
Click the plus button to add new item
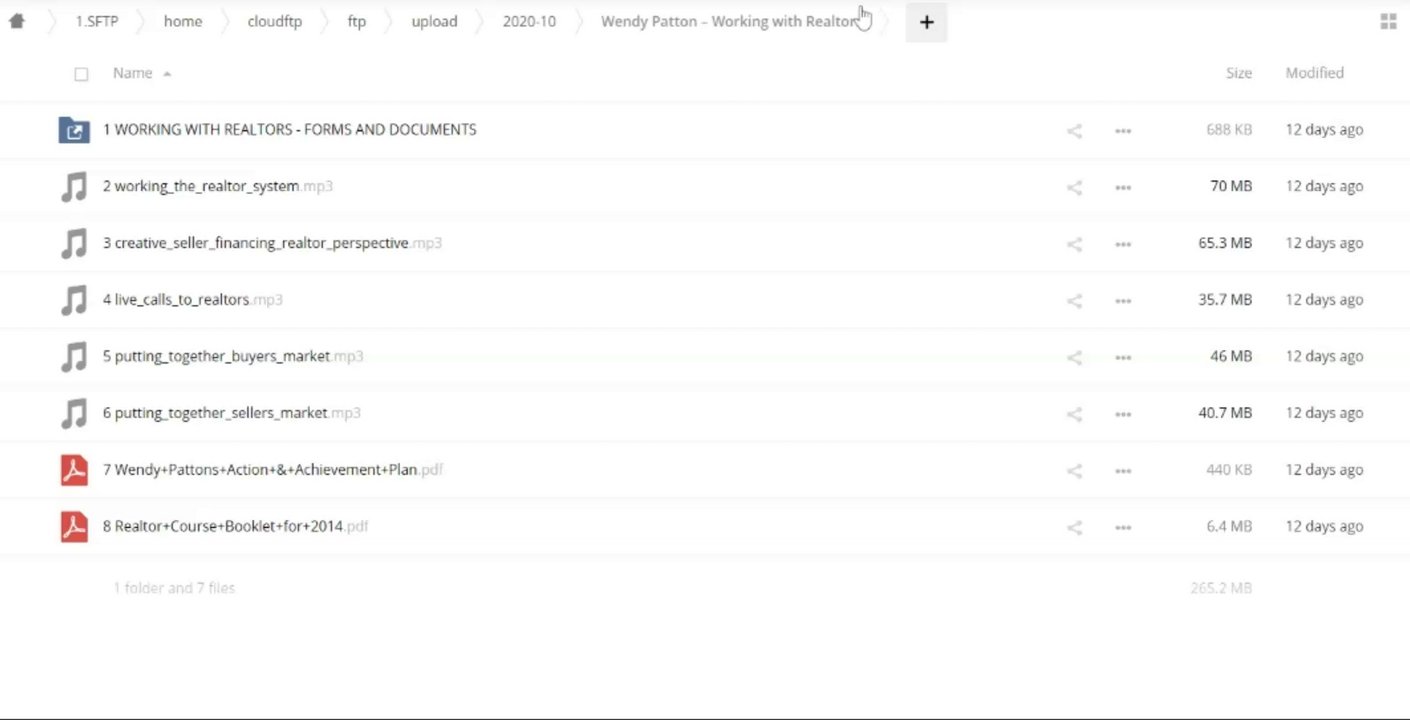926,22
